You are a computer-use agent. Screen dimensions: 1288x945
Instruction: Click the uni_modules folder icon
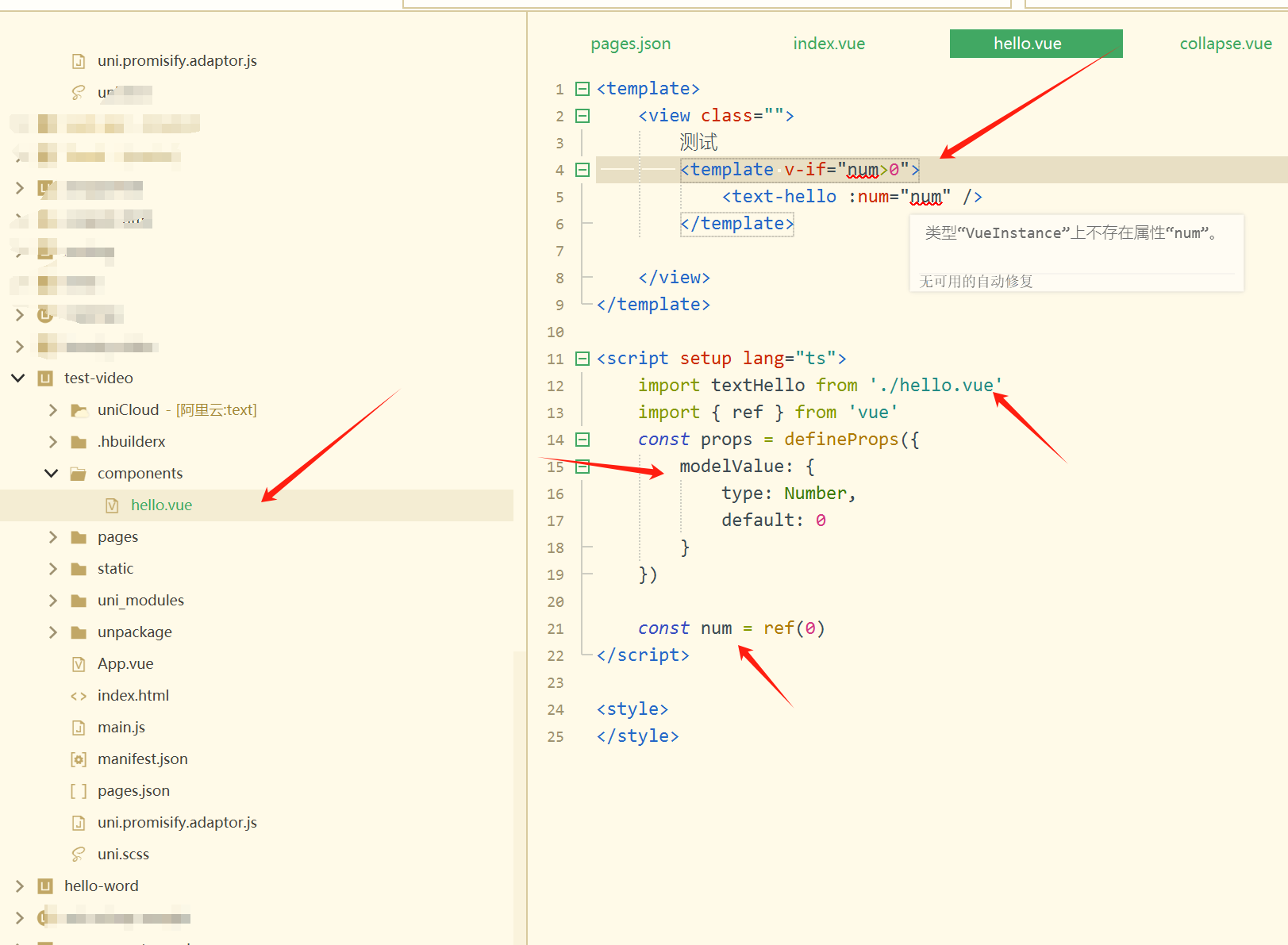coord(79,600)
